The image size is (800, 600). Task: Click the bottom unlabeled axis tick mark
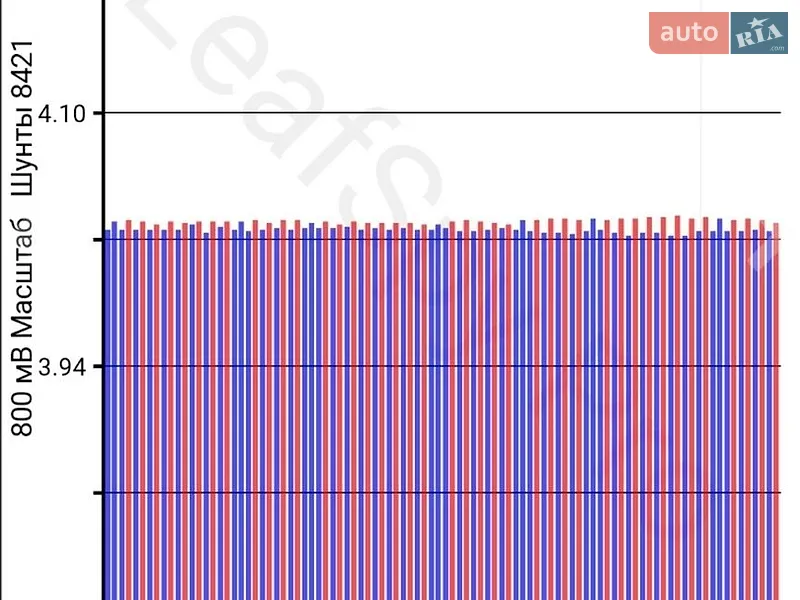[x=97, y=493]
